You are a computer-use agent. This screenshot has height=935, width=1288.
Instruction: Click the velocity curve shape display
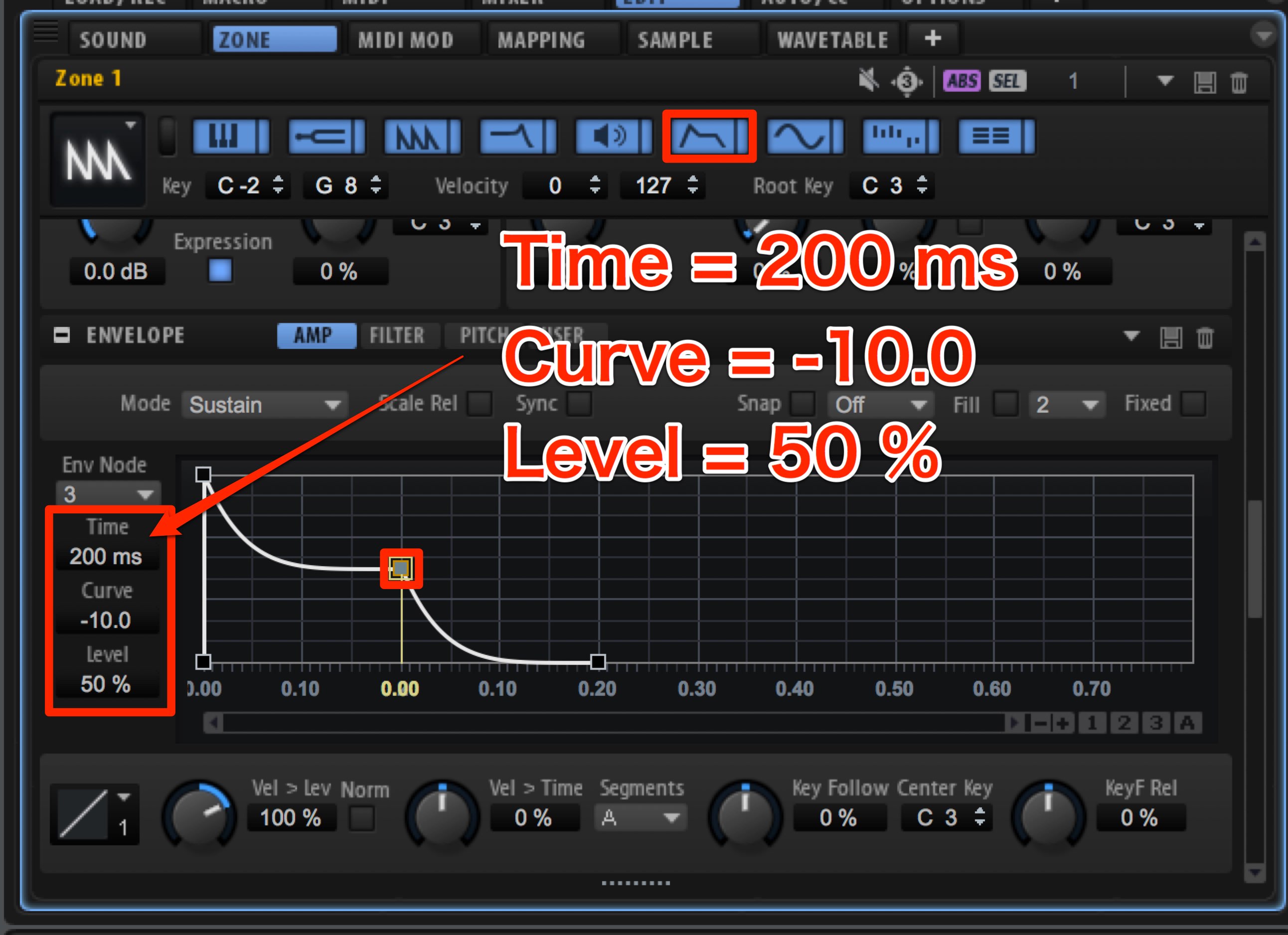[x=83, y=813]
